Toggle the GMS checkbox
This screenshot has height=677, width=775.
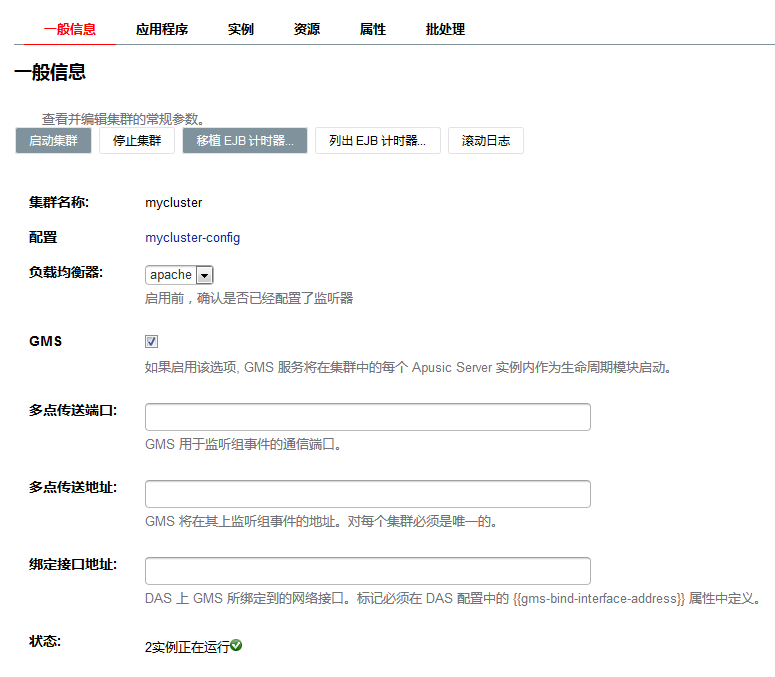(152, 341)
